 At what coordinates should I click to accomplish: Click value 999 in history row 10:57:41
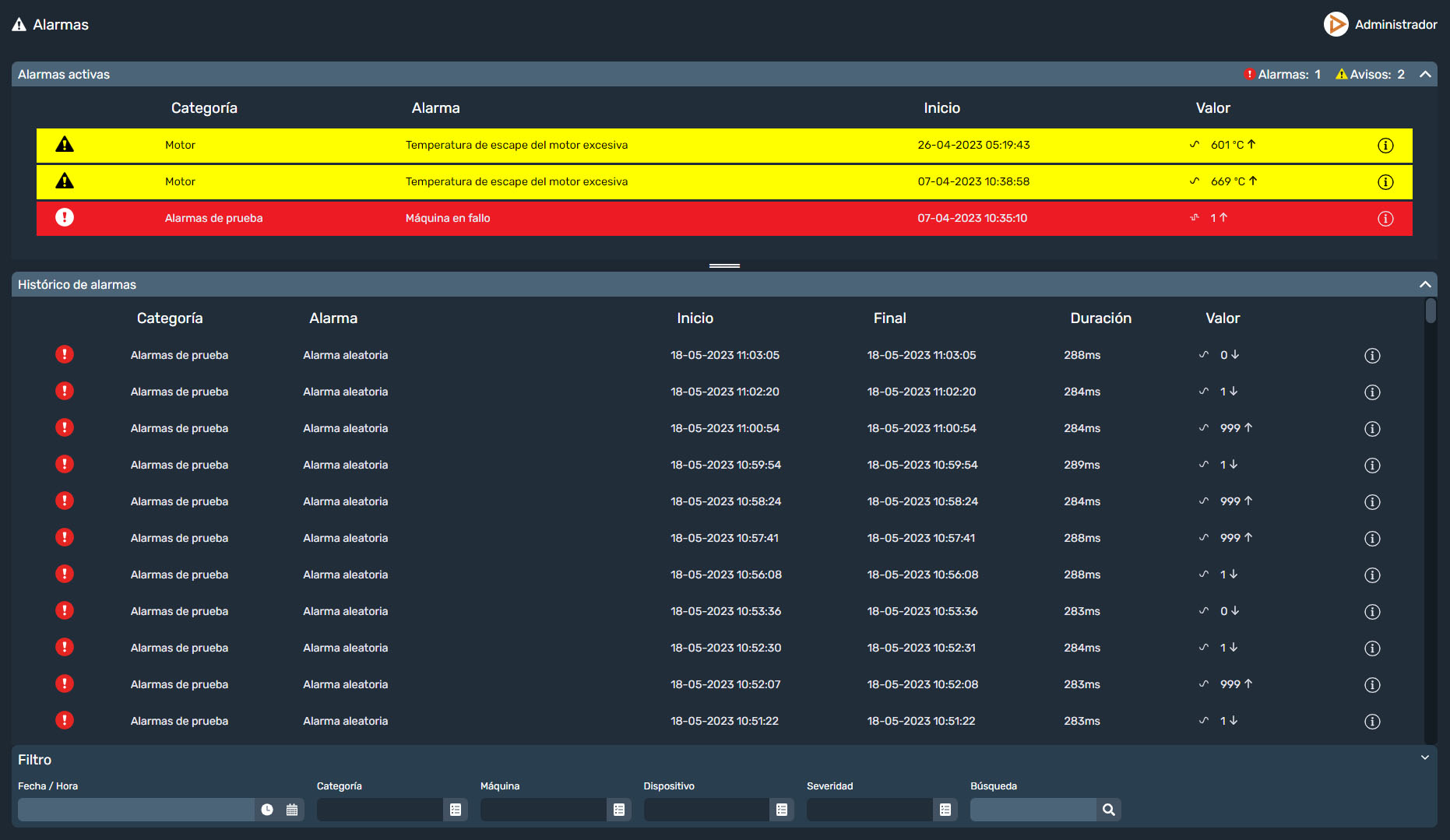coord(1230,538)
